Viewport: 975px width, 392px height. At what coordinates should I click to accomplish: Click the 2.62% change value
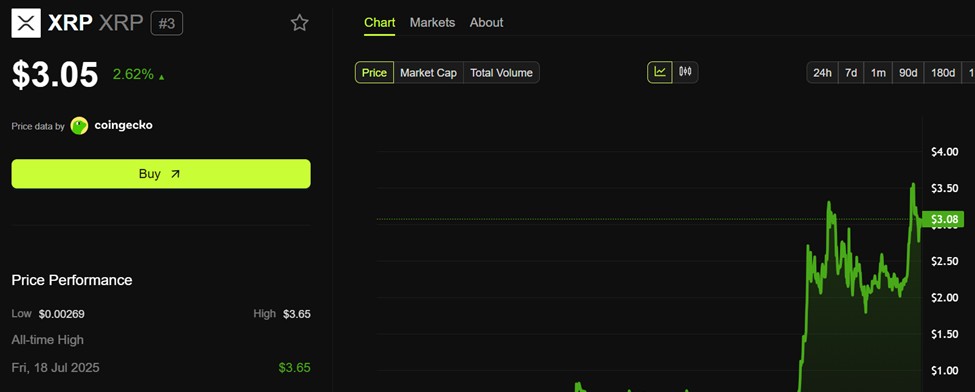[x=133, y=75]
